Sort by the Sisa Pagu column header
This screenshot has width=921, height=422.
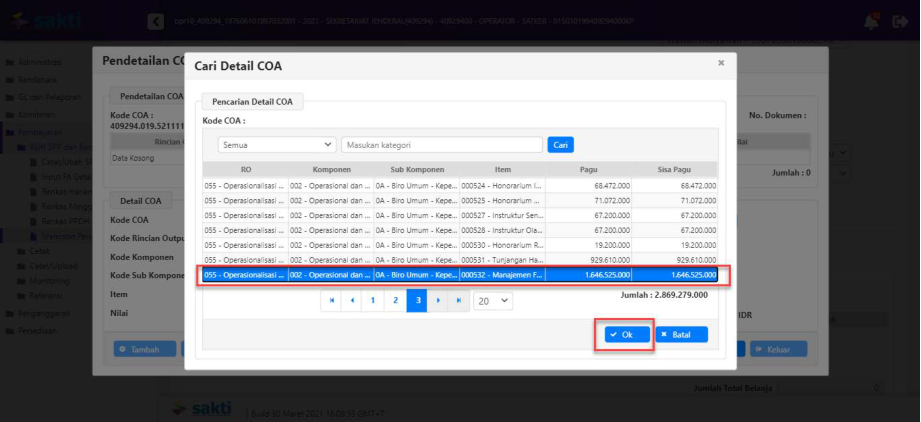click(x=676, y=170)
